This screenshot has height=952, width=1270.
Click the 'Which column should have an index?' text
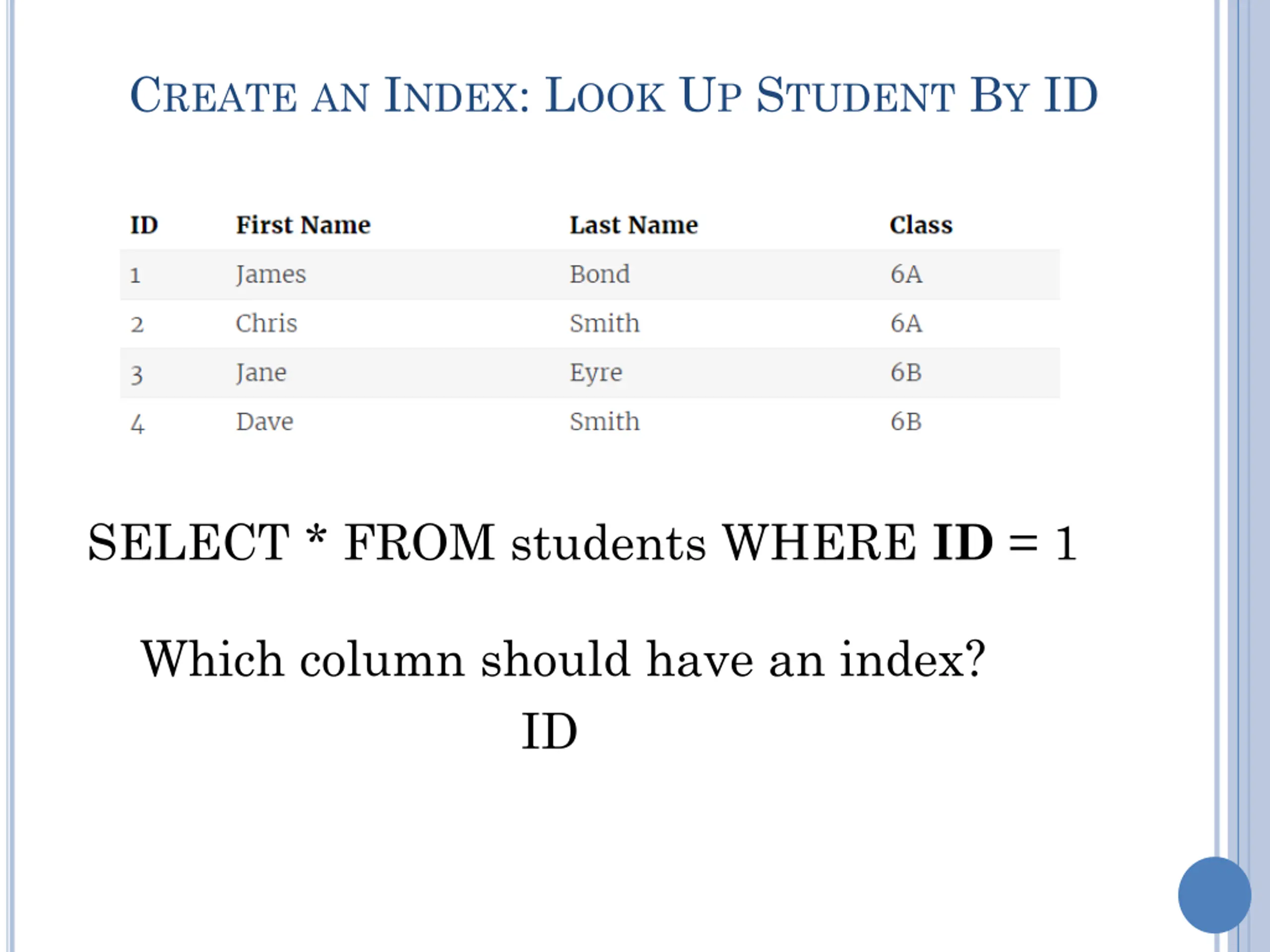click(x=563, y=659)
